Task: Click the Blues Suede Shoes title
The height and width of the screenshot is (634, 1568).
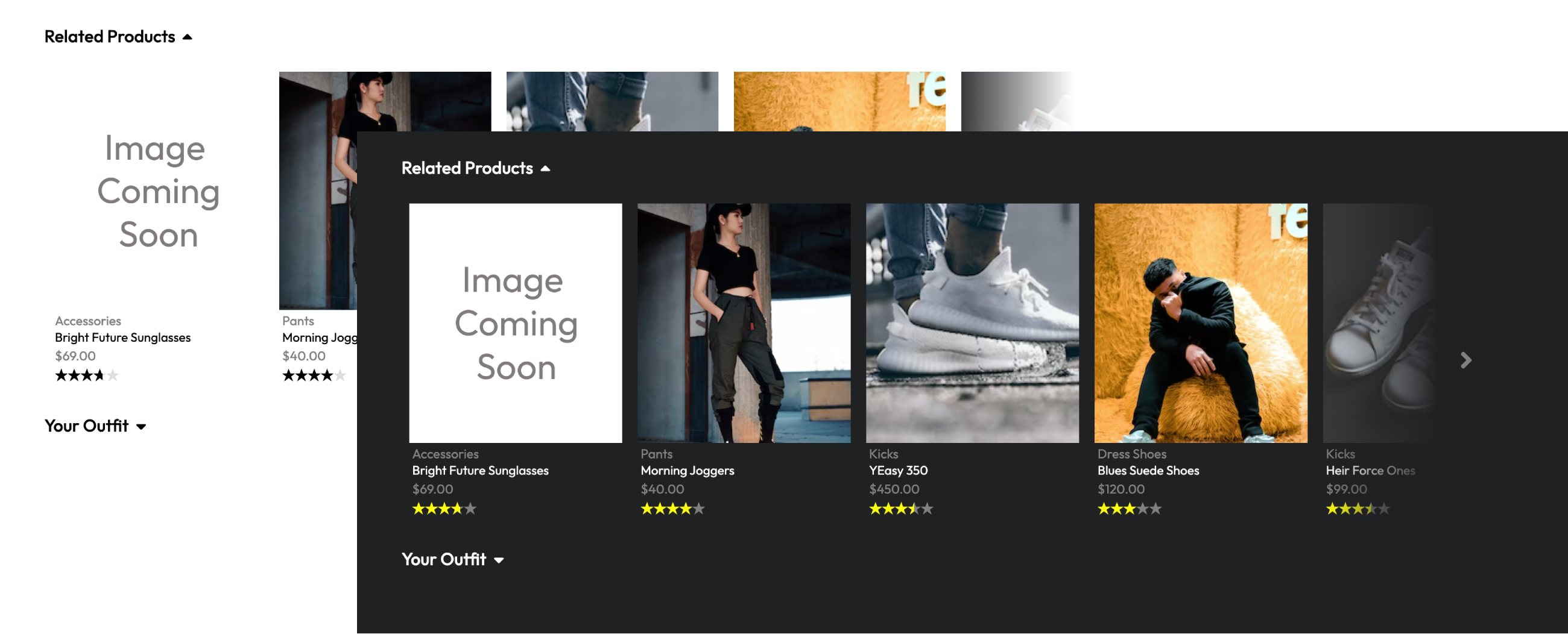Action: (1148, 470)
